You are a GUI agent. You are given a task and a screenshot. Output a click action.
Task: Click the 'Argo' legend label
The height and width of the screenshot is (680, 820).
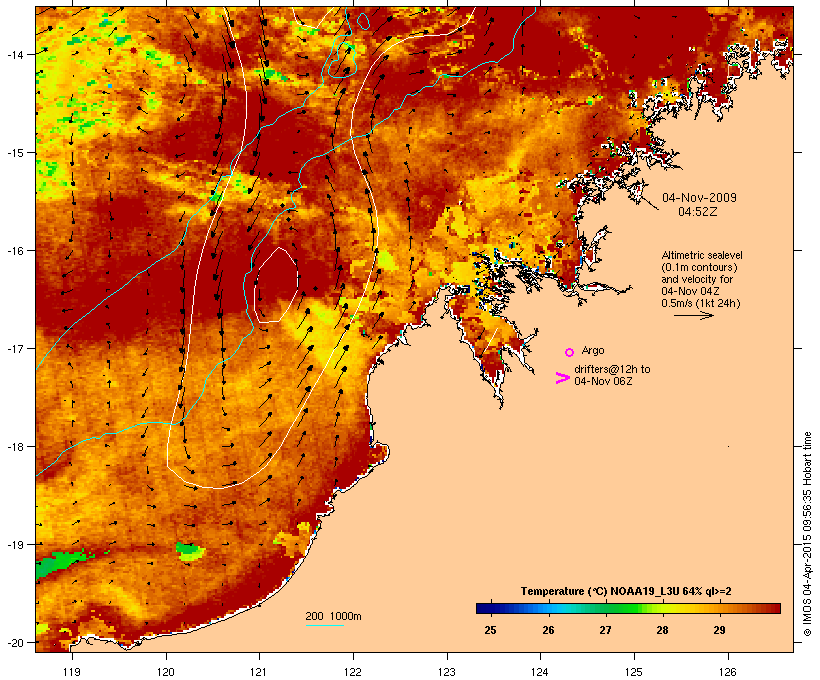coord(593,350)
